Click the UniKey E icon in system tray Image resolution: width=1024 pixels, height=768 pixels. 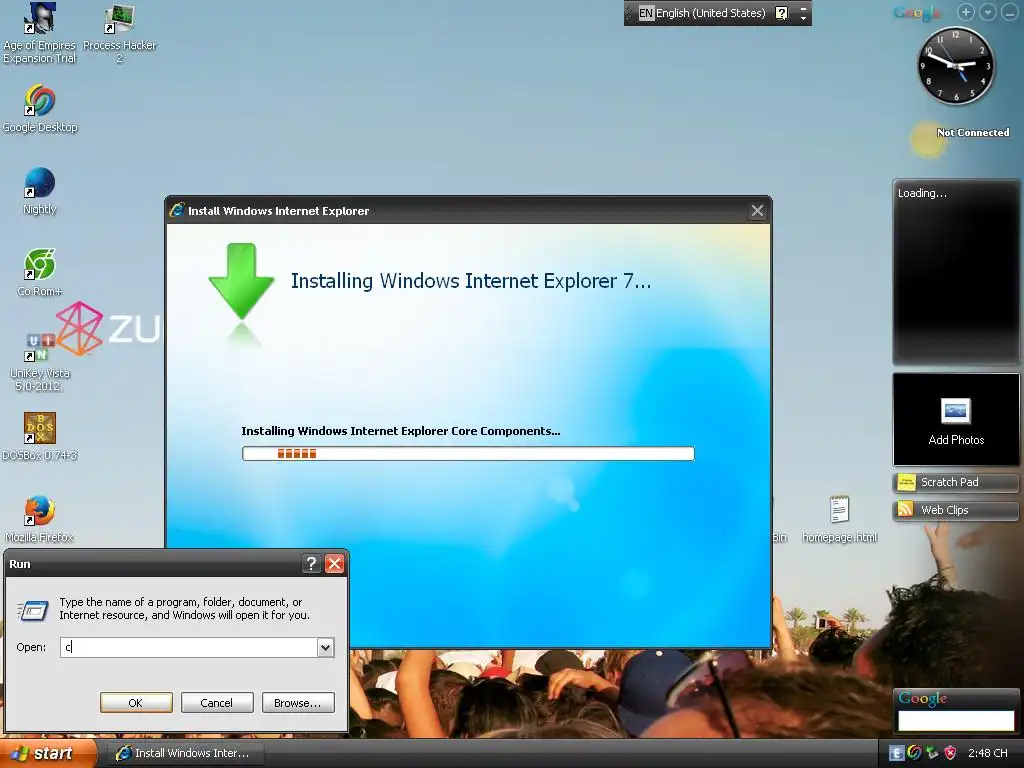coord(897,753)
